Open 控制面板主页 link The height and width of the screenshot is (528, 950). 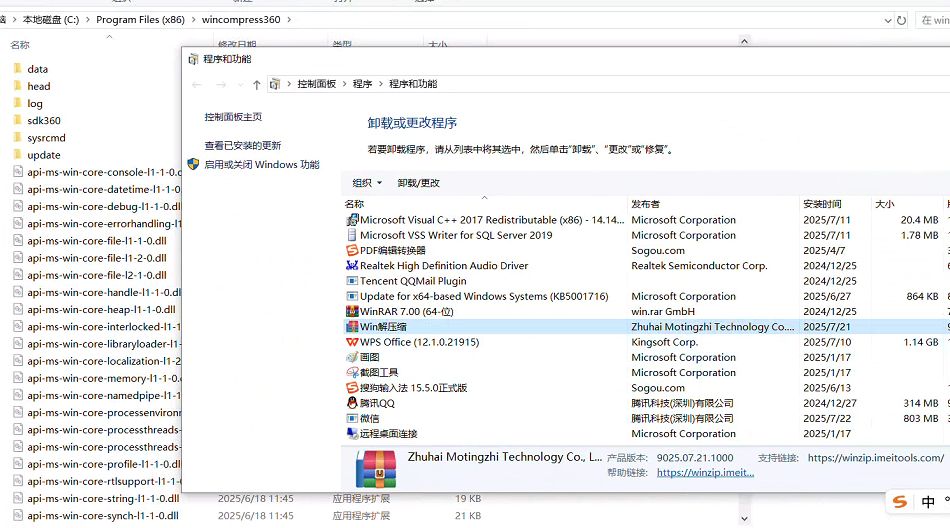point(233,117)
